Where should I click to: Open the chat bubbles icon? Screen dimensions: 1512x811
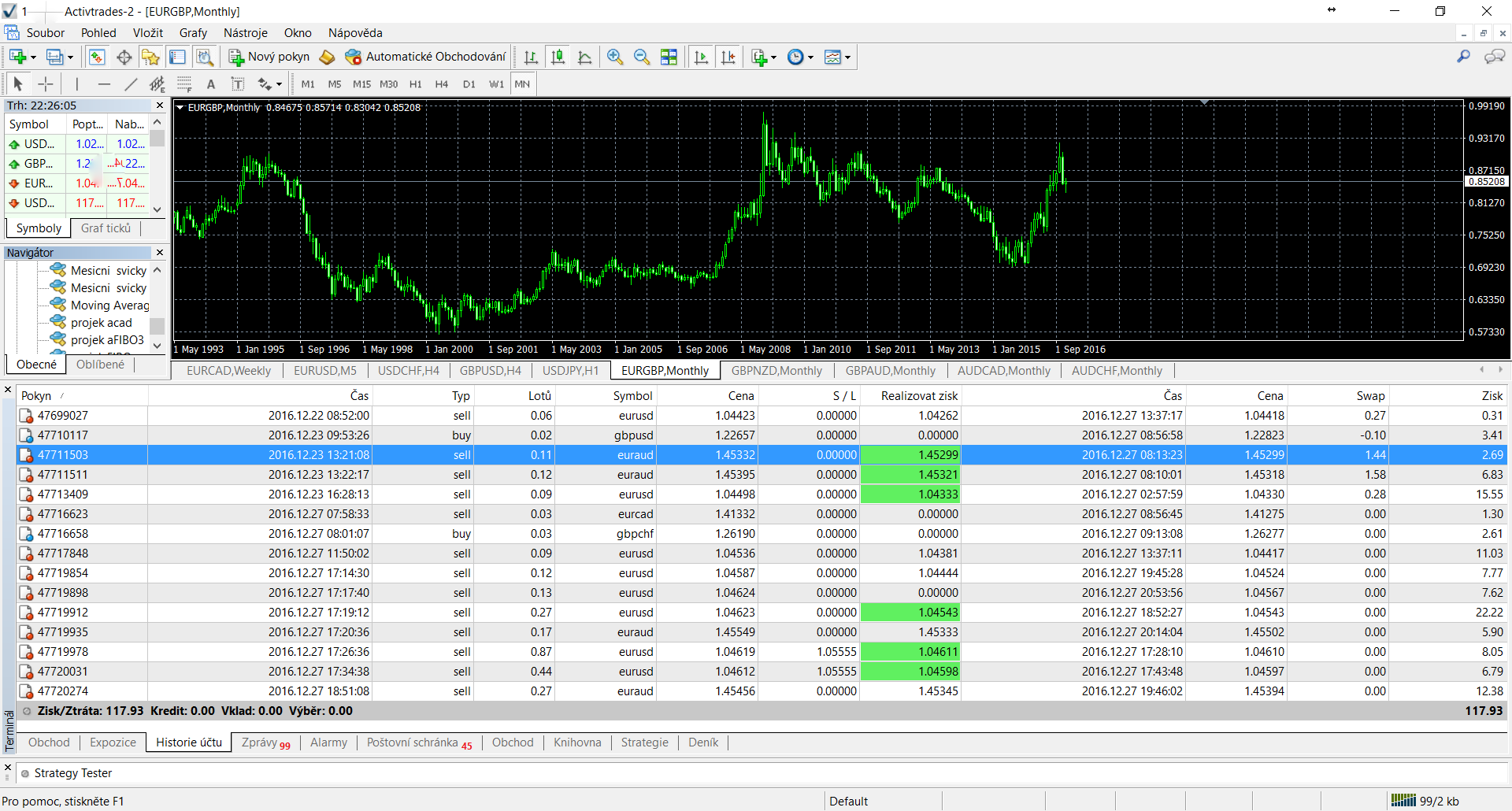coord(1494,57)
